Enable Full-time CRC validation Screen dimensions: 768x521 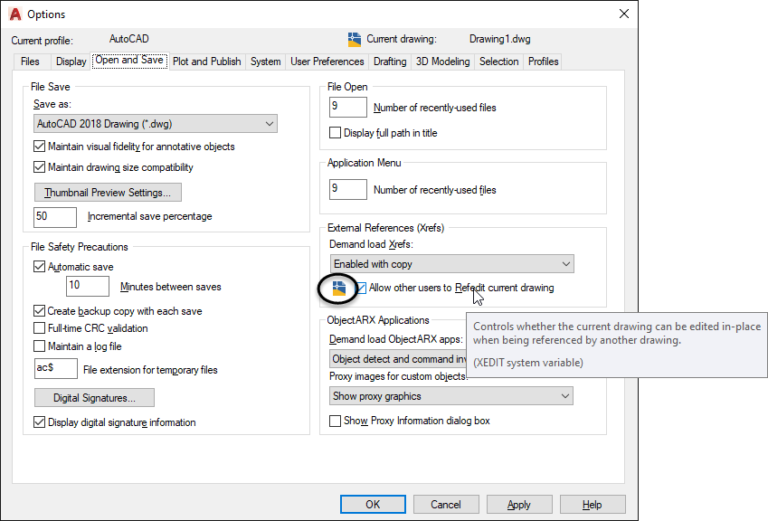coord(40,328)
